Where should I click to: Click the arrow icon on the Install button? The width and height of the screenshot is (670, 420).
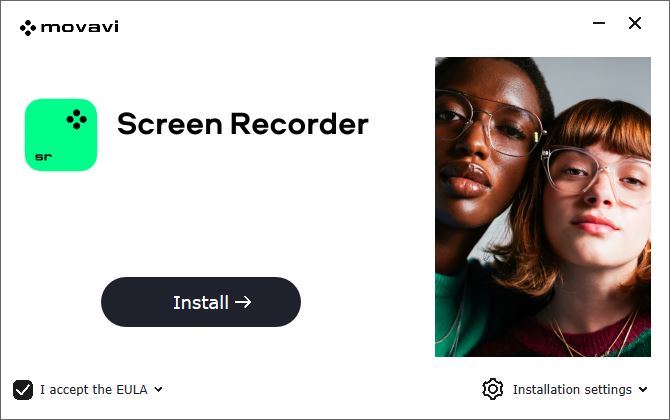(243, 302)
